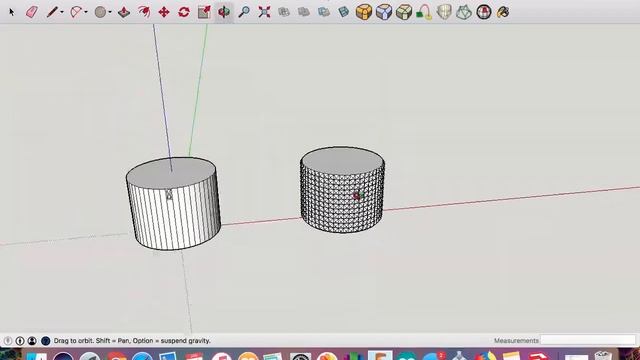This screenshot has height=360, width=640.
Task: Open the shape tool dropdown arrow
Action: (x=110, y=12)
